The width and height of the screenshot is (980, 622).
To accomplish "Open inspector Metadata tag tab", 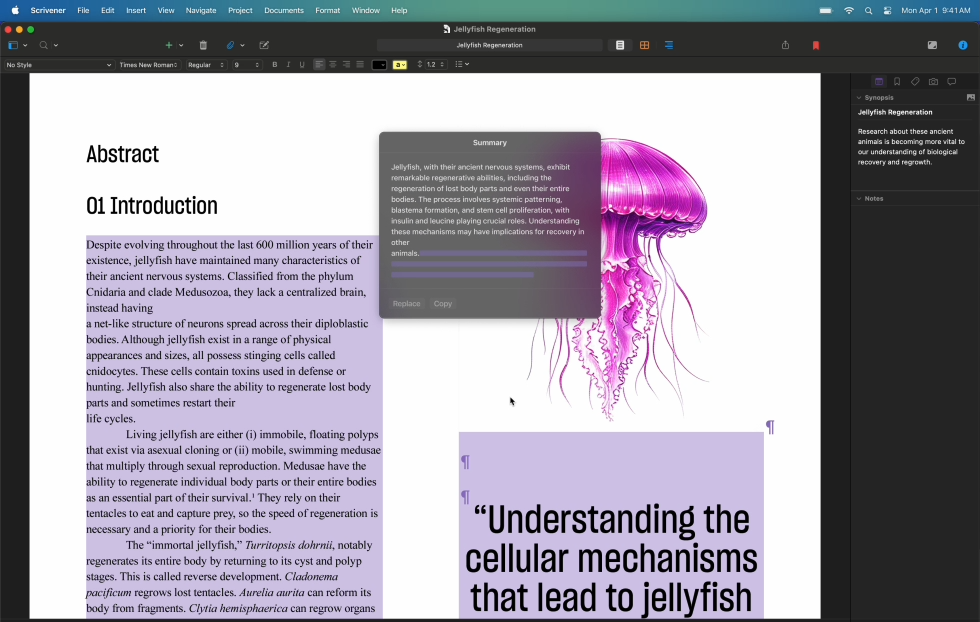I will coord(915,82).
